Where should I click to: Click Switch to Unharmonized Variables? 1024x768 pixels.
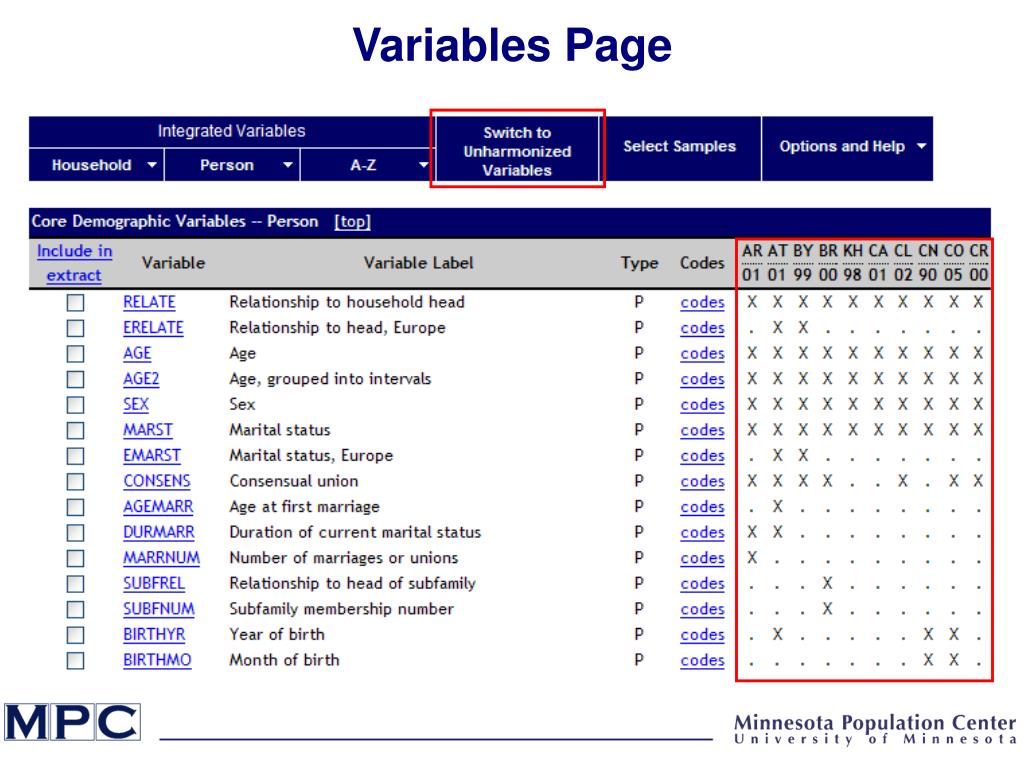pyautogui.click(x=517, y=151)
